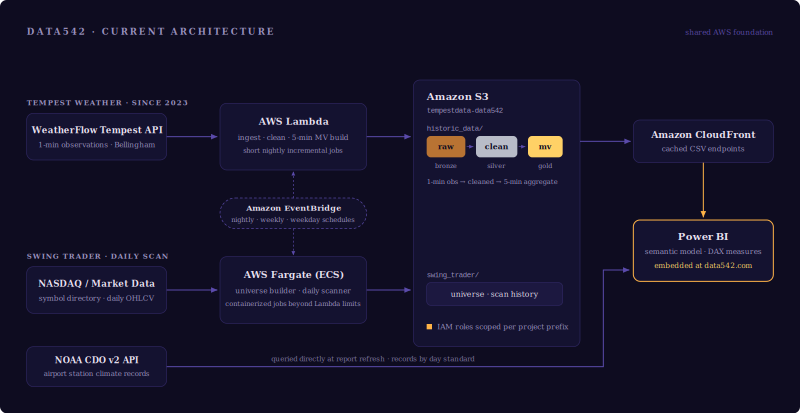Click the WeatherFlow Tempest API box

(x=96, y=137)
